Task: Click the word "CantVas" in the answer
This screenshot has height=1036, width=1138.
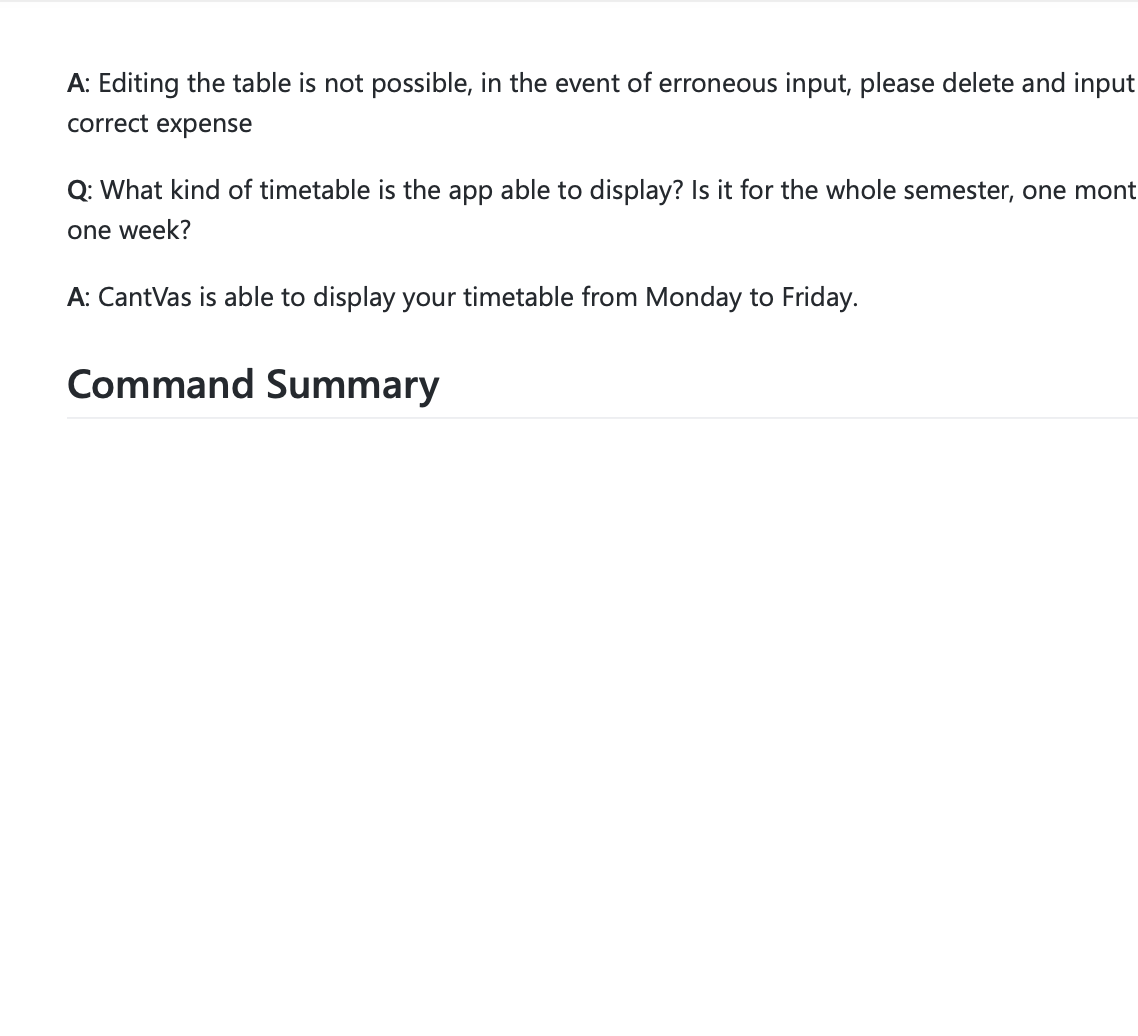Action: tap(144, 297)
